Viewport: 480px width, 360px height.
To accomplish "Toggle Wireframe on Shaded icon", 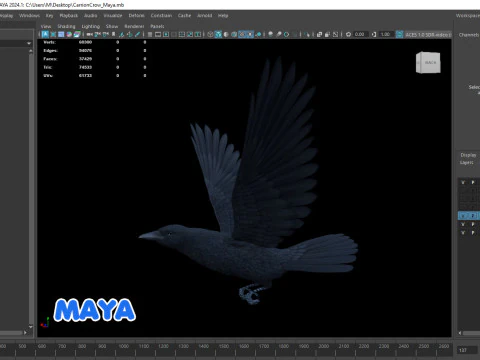I will click(x=234, y=34).
